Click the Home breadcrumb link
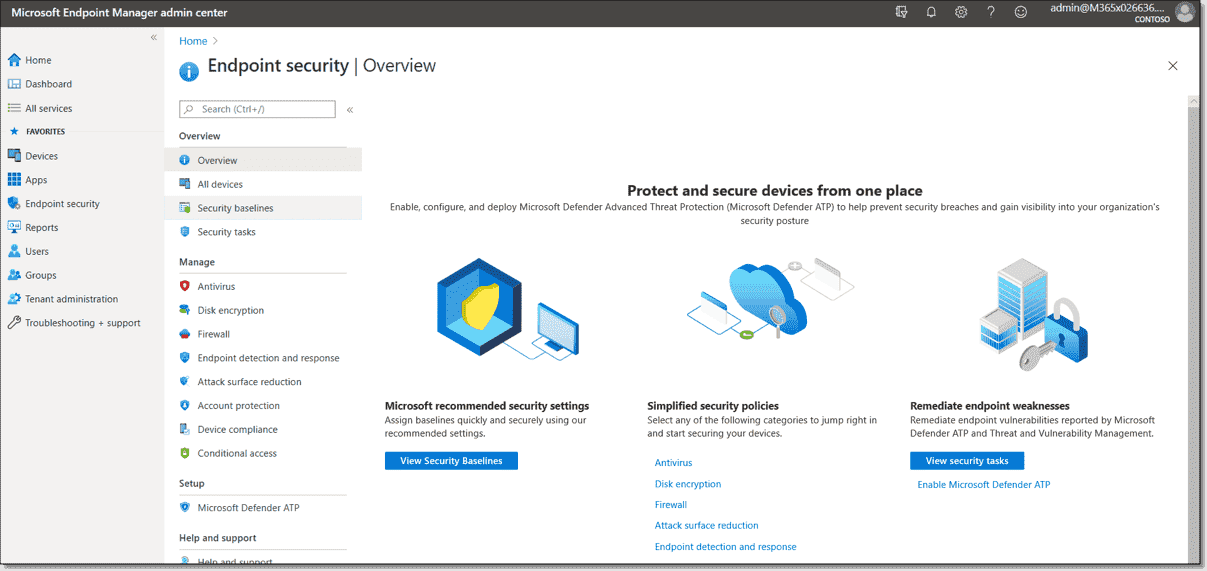Screen dimensions: 1207x571 pos(193,41)
